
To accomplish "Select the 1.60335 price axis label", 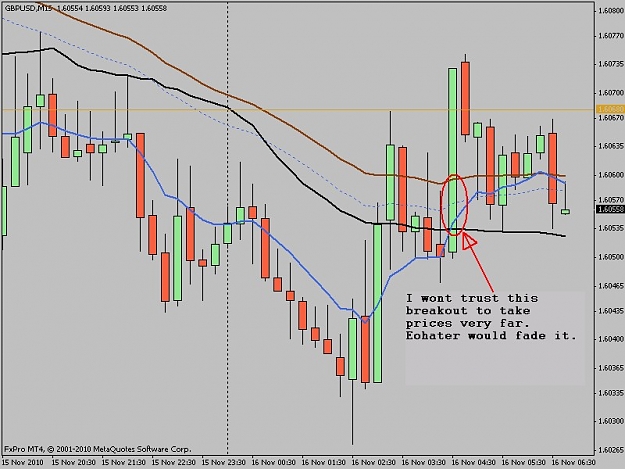I will (611, 392).
